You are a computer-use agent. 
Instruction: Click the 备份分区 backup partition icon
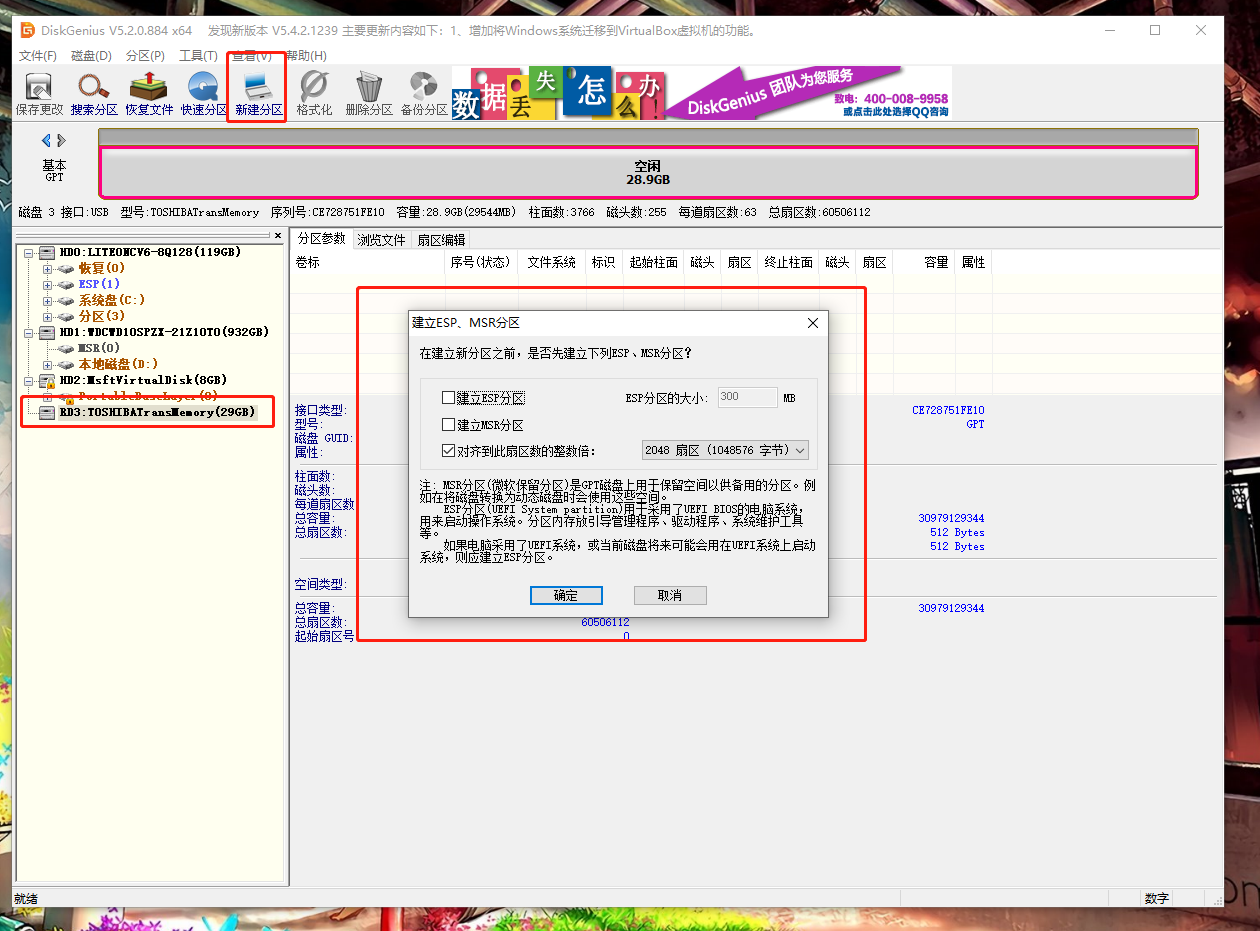(x=424, y=94)
